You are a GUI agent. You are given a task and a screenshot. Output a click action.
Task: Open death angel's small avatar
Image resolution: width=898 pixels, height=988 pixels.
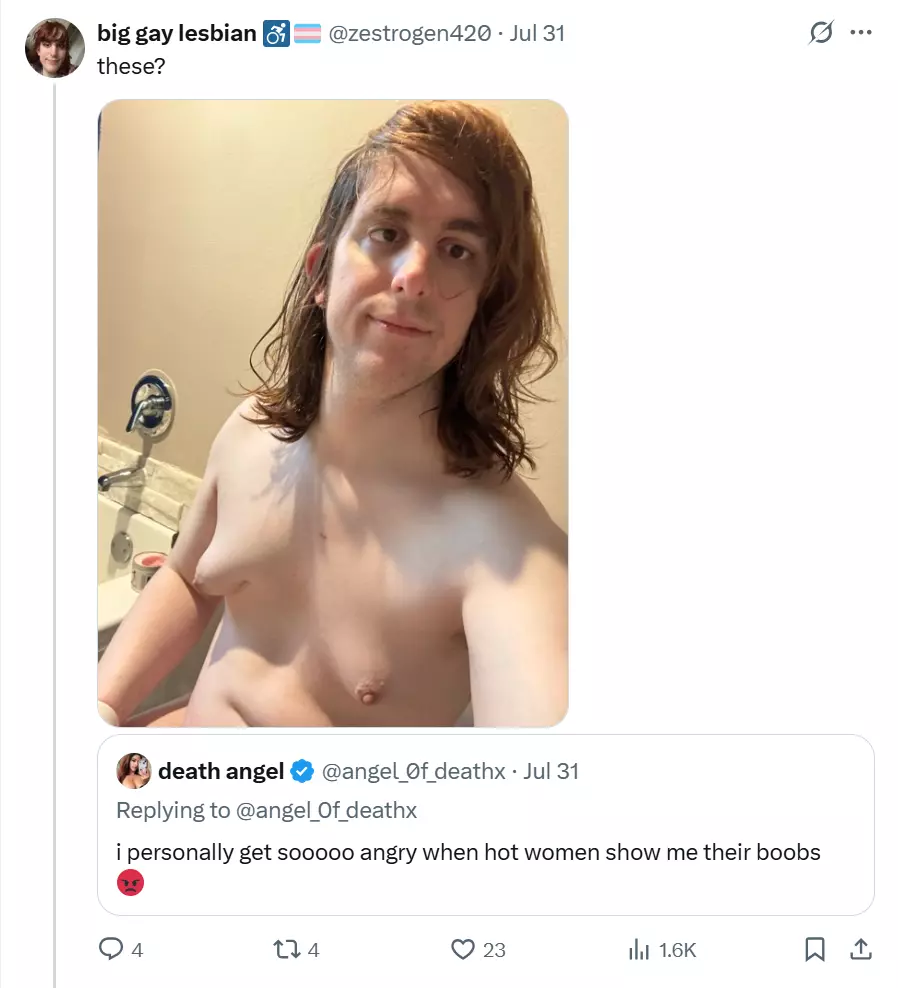point(134,771)
